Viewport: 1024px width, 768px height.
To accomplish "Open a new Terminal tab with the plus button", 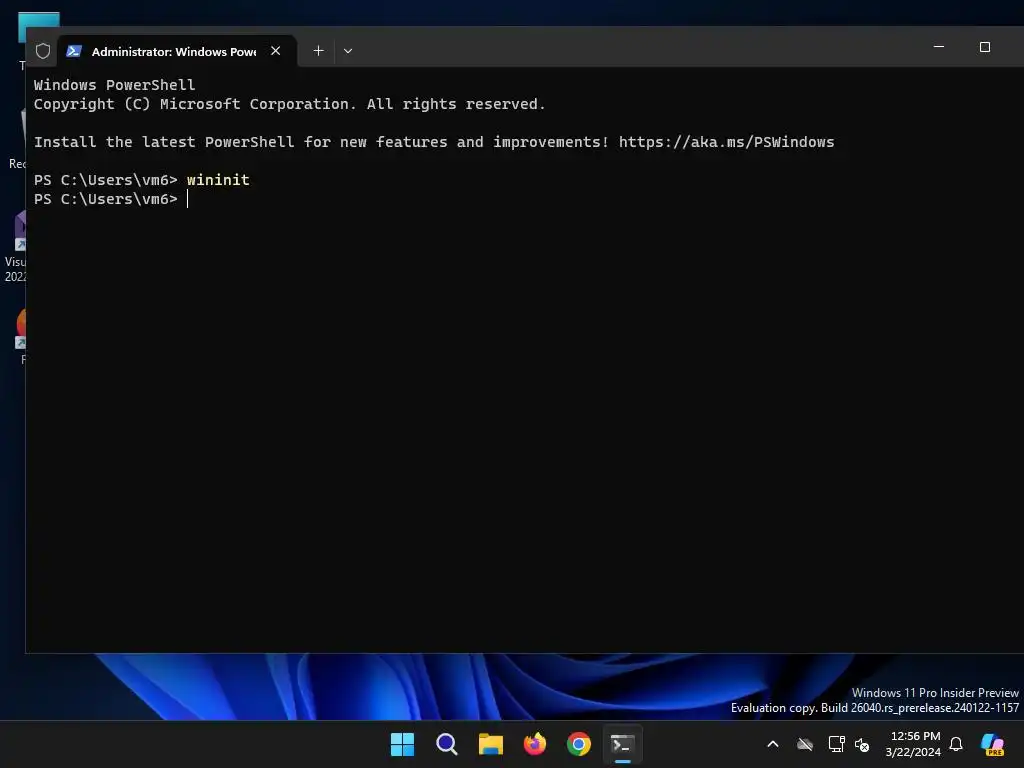I will 318,51.
